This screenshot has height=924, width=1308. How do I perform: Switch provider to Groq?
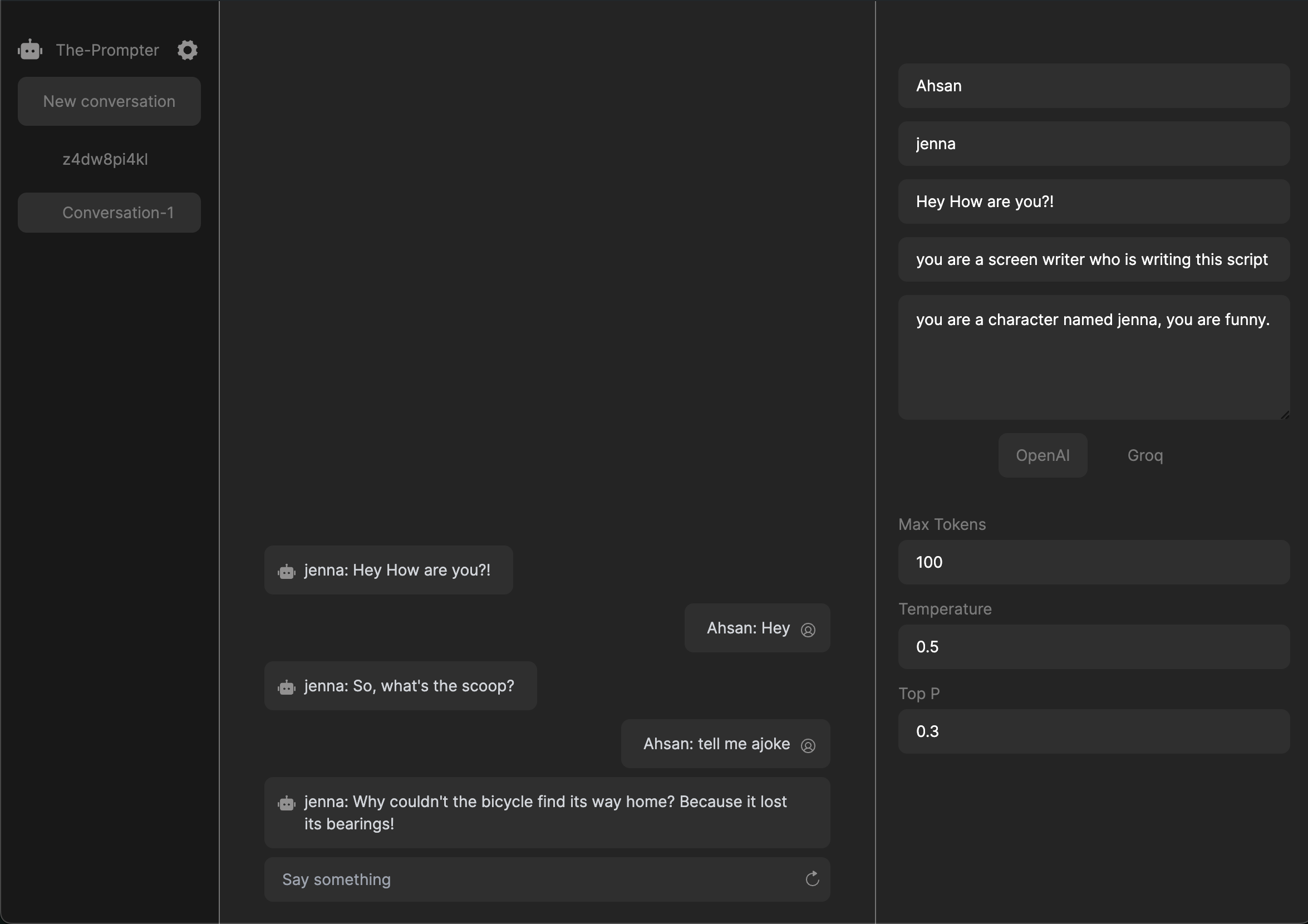click(x=1144, y=455)
